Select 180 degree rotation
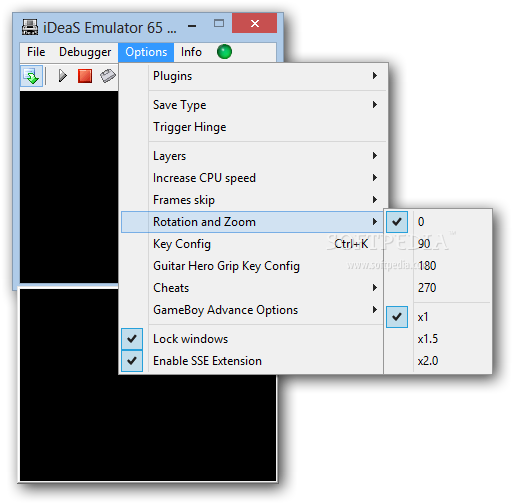 (438, 266)
